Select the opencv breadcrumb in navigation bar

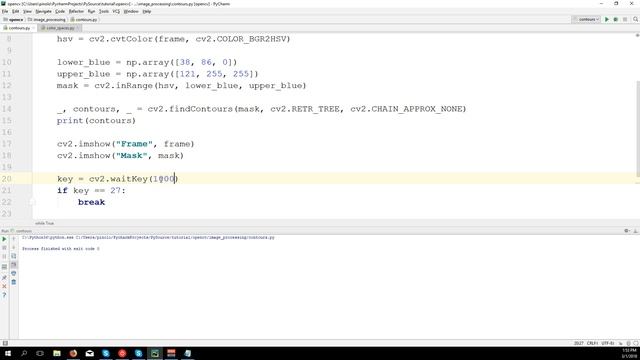click(13, 20)
